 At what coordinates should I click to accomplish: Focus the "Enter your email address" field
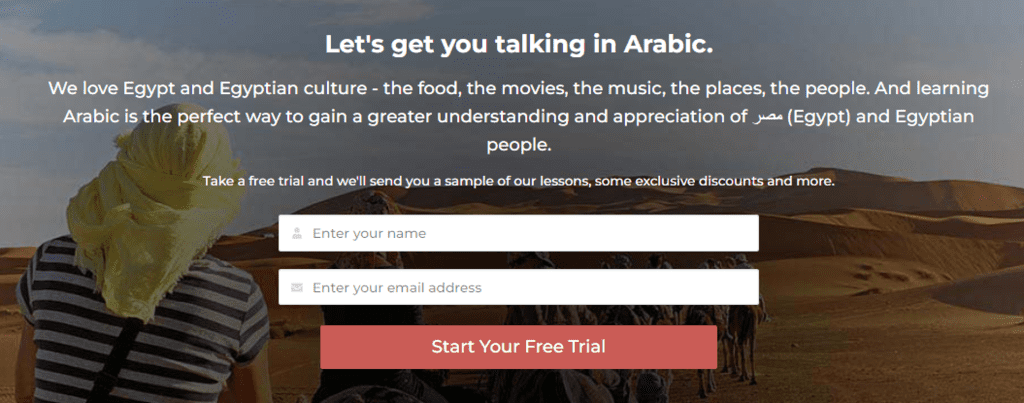pos(530,288)
